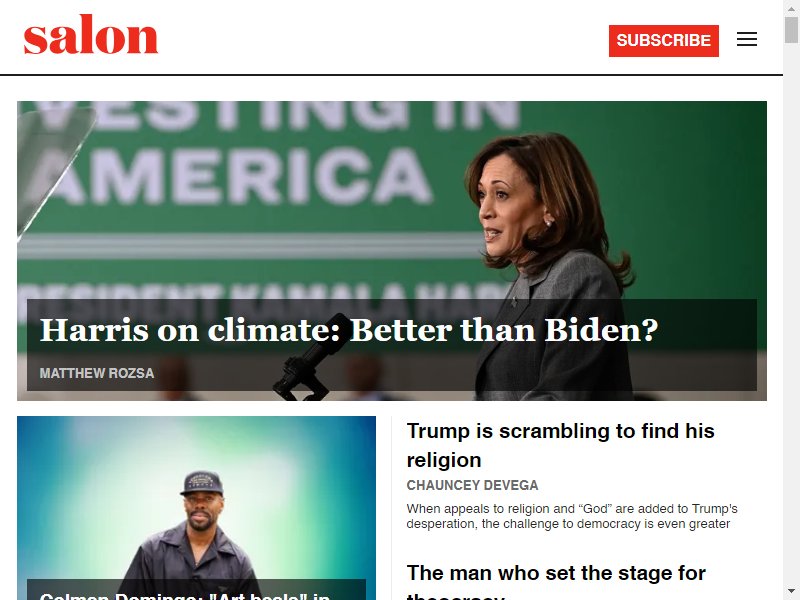Viewport: 800px width, 600px height.
Task: Open the Colman Domingo 'Art heals' headline
Action: [185, 595]
